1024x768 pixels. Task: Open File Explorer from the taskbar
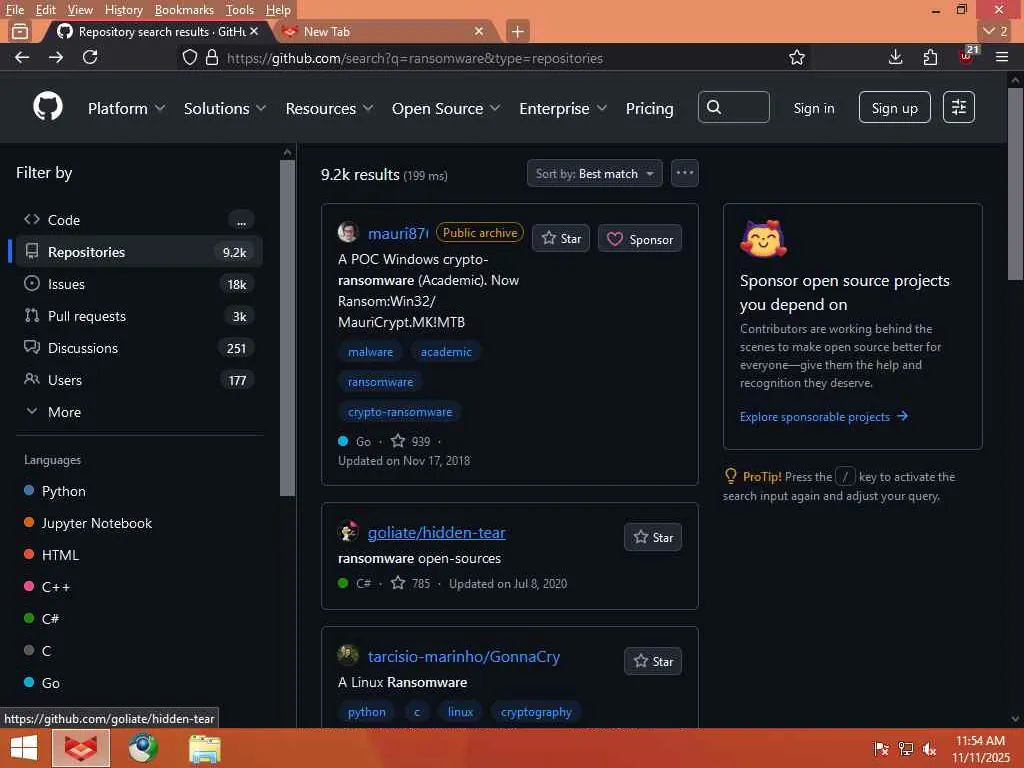click(x=205, y=748)
